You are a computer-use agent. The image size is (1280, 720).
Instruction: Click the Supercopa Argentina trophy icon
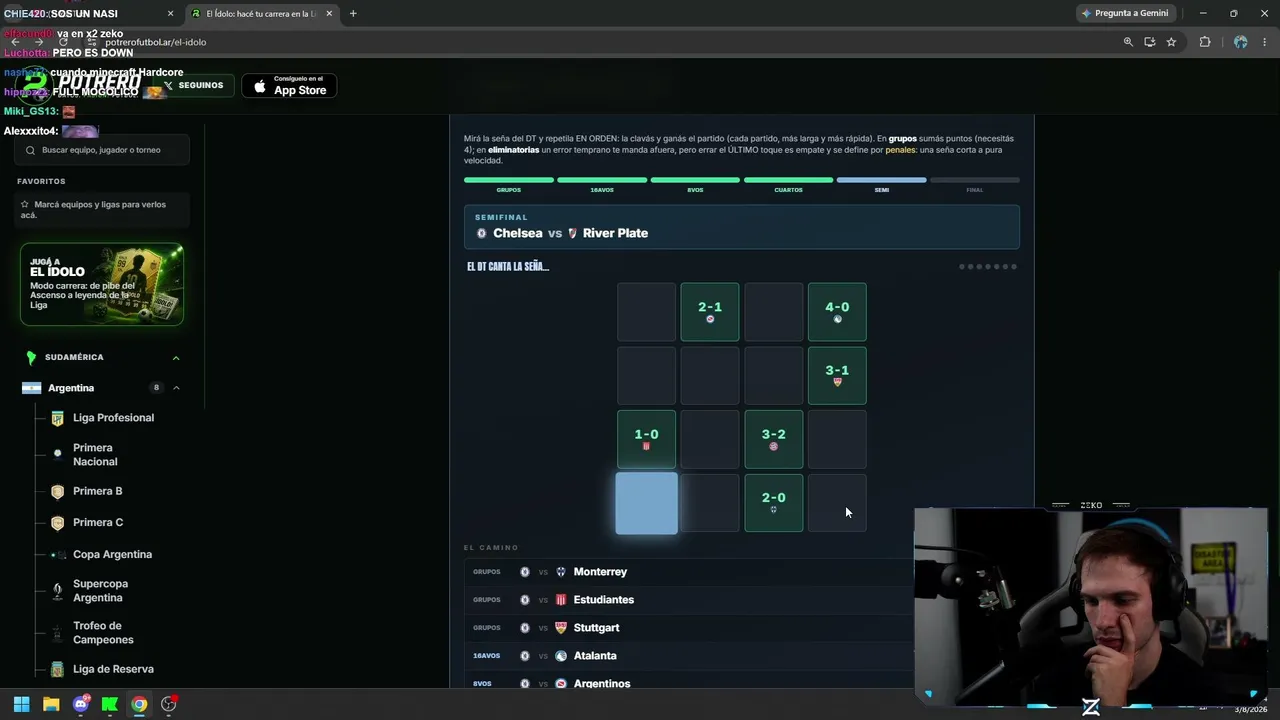point(57,591)
